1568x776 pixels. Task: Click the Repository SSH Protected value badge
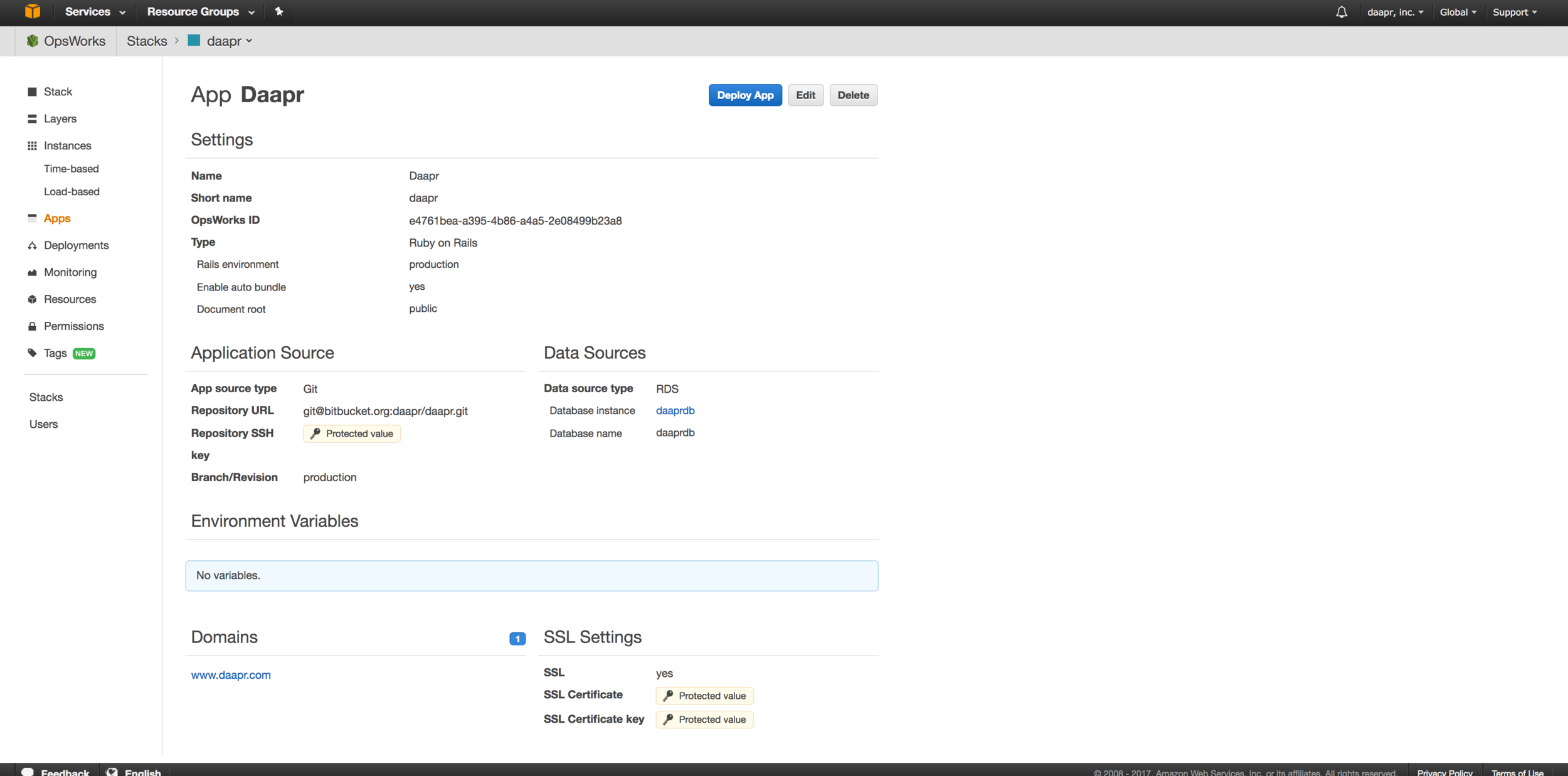[352, 433]
